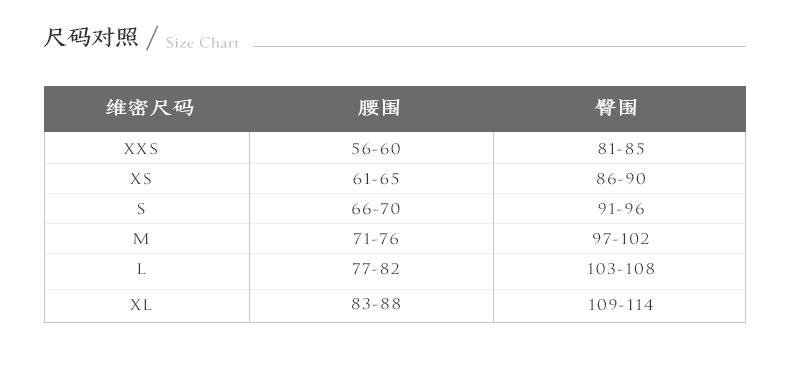The width and height of the screenshot is (790, 374).
Task: Click hip value 81-85
Action: pyautogui.click(x=621, y=149)
